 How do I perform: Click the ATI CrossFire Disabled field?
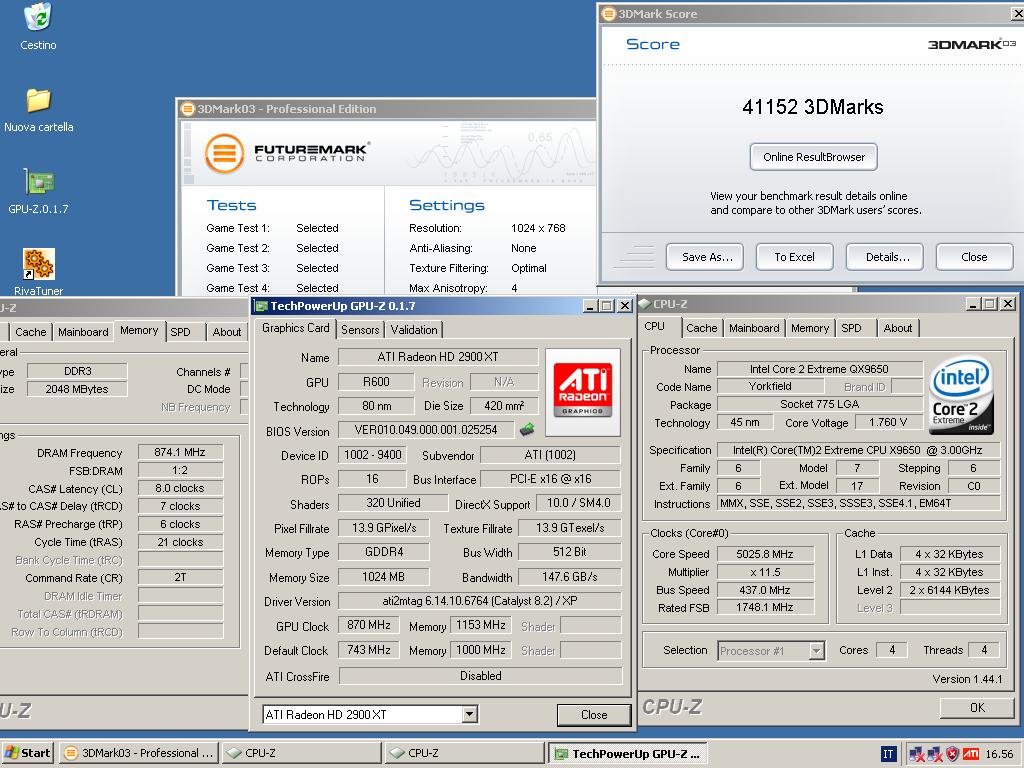click(480, 676)
